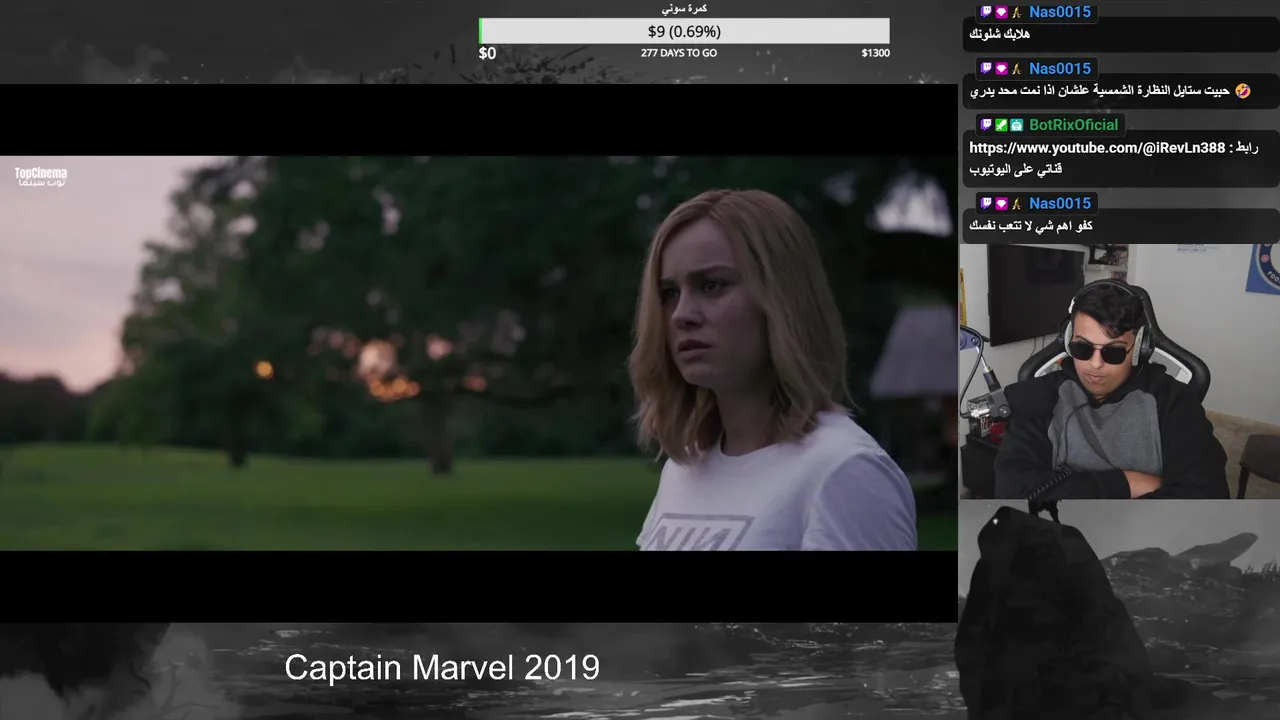Screen dimensions: 1280x720
Task: Click username BotRixOficial in chat
Action: click(1074, 125)
